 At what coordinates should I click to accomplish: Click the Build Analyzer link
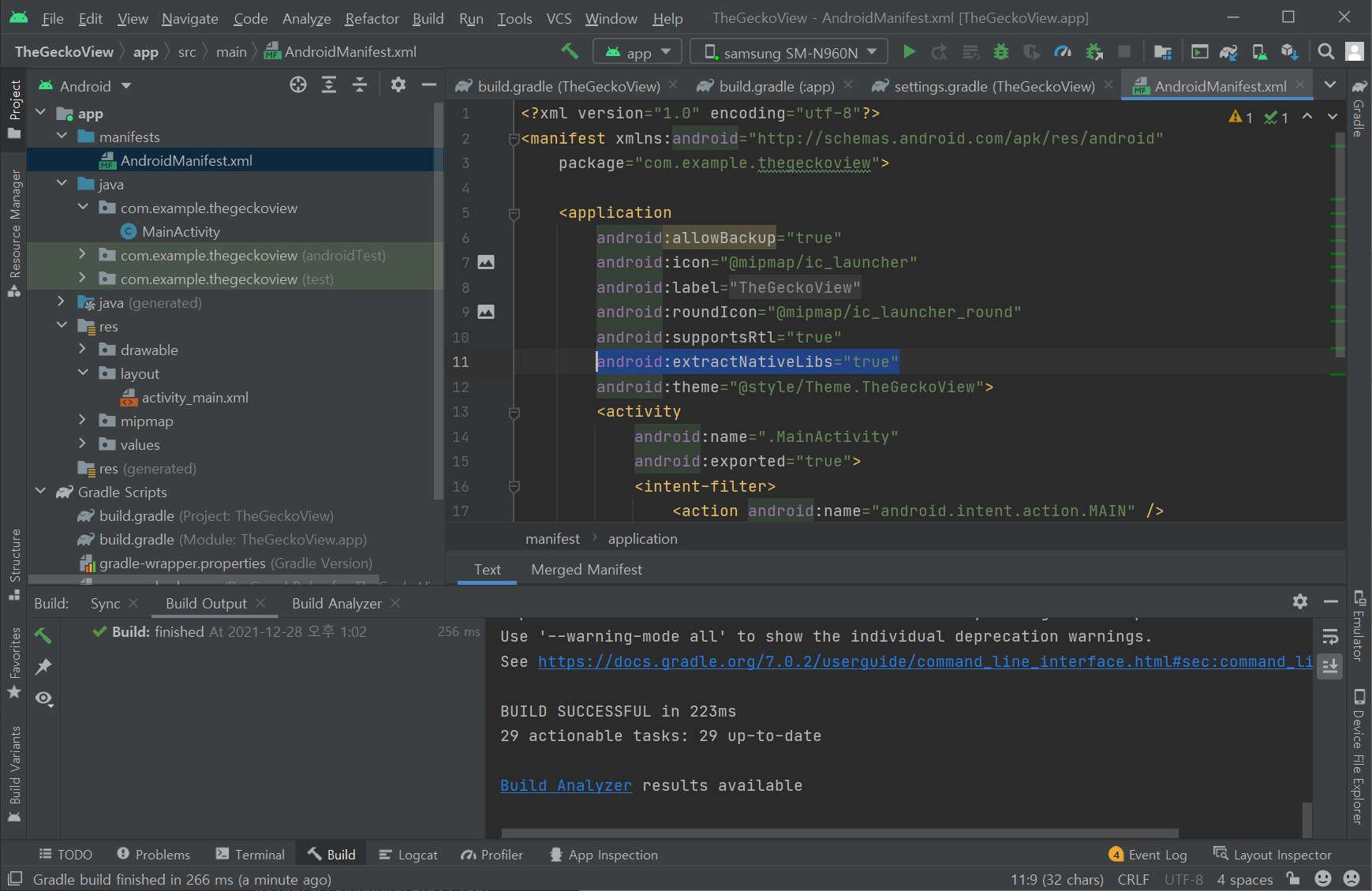566,786
